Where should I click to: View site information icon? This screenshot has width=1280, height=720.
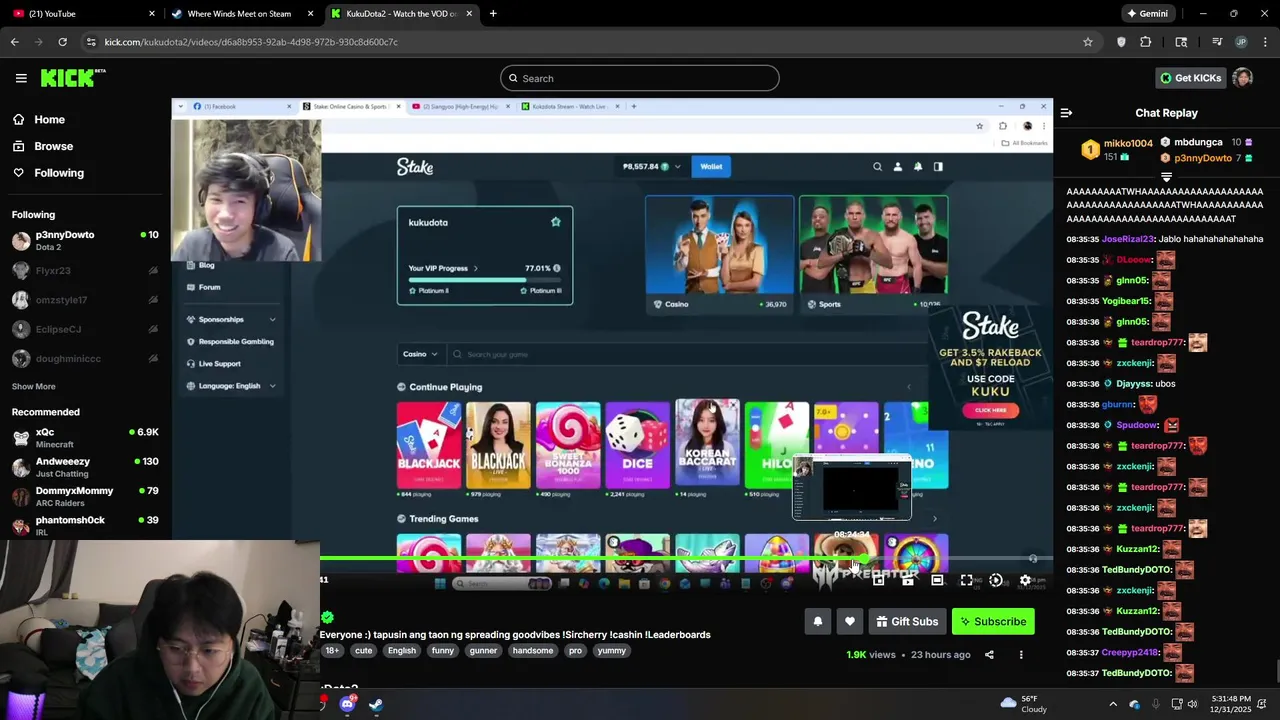(x=91, y=42)
